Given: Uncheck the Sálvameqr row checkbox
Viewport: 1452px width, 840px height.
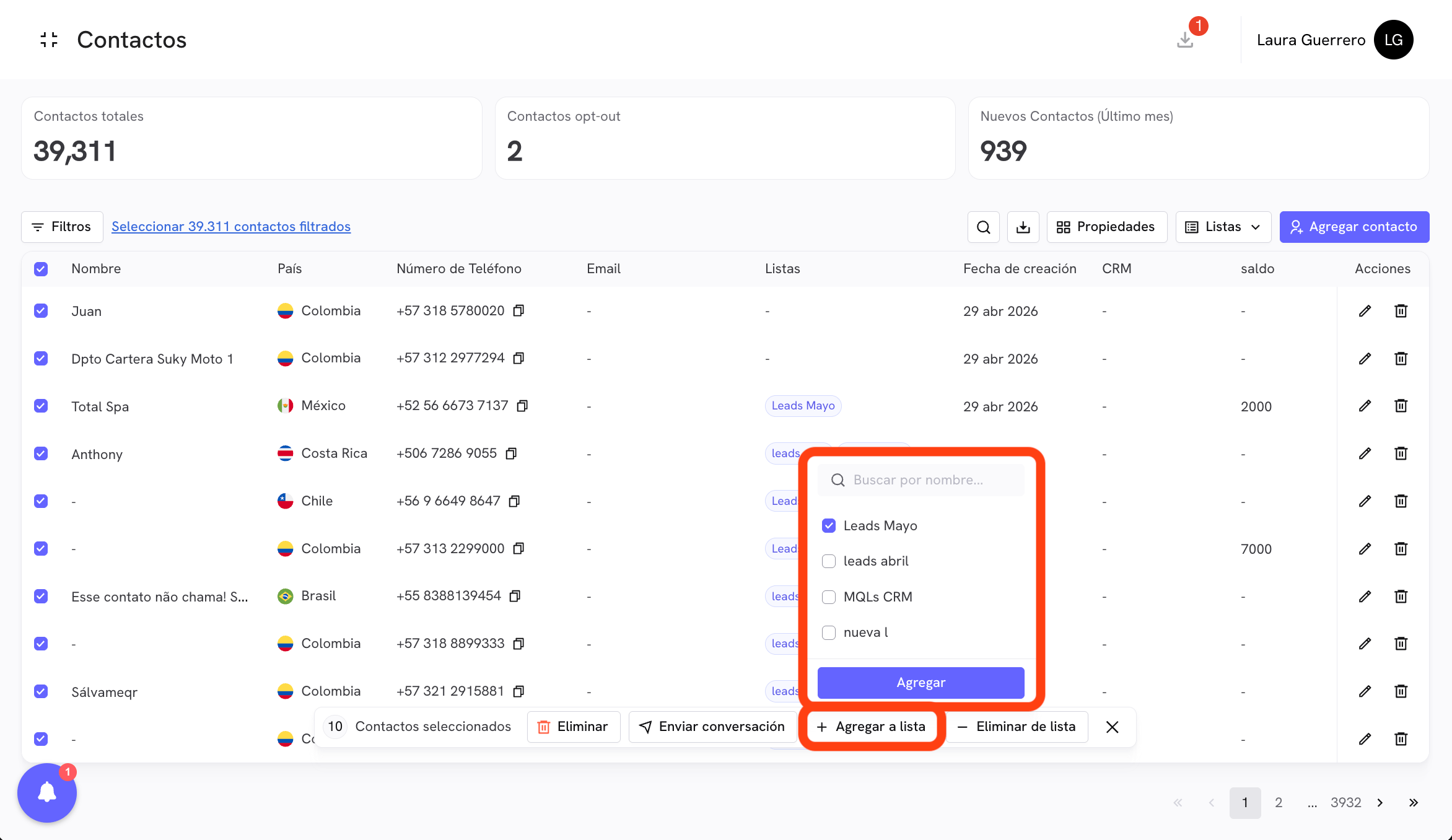Looking at the screenshot, I should [x=41, y=691].
